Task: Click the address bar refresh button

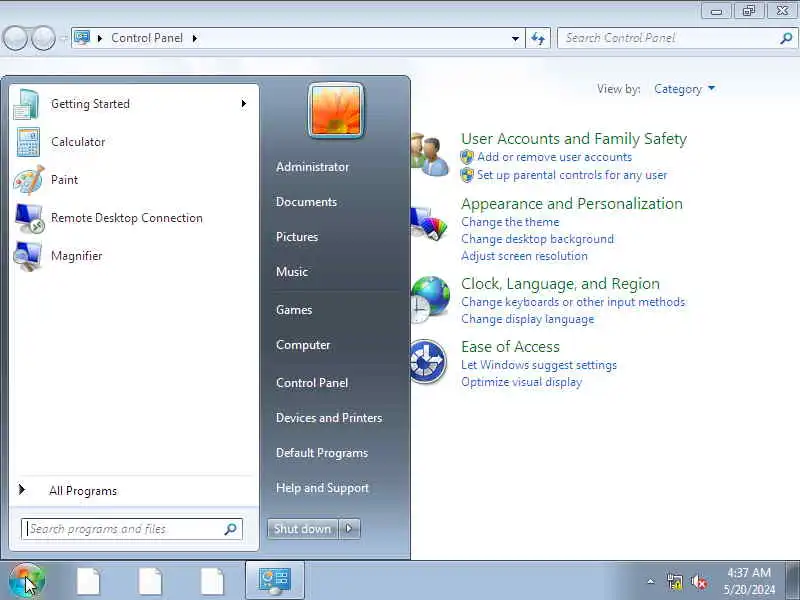Action: 538,38
